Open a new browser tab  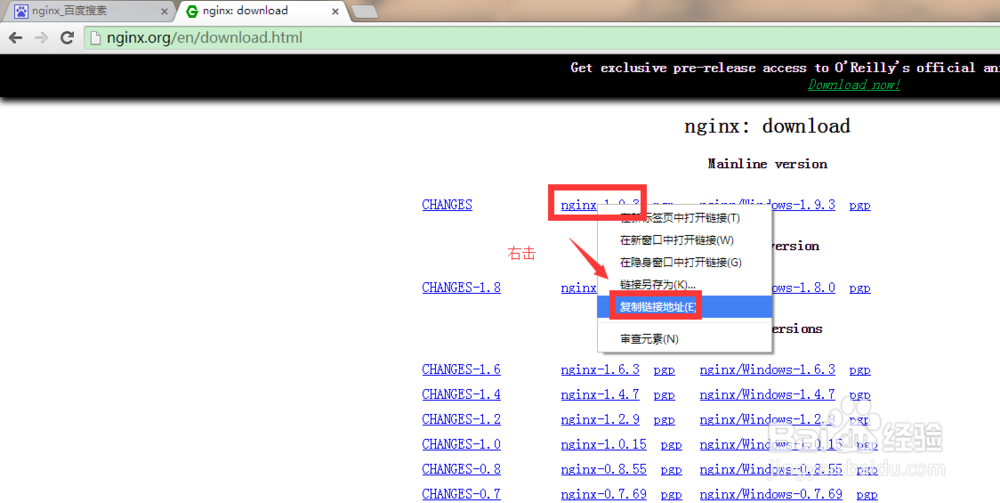point(364,11)
